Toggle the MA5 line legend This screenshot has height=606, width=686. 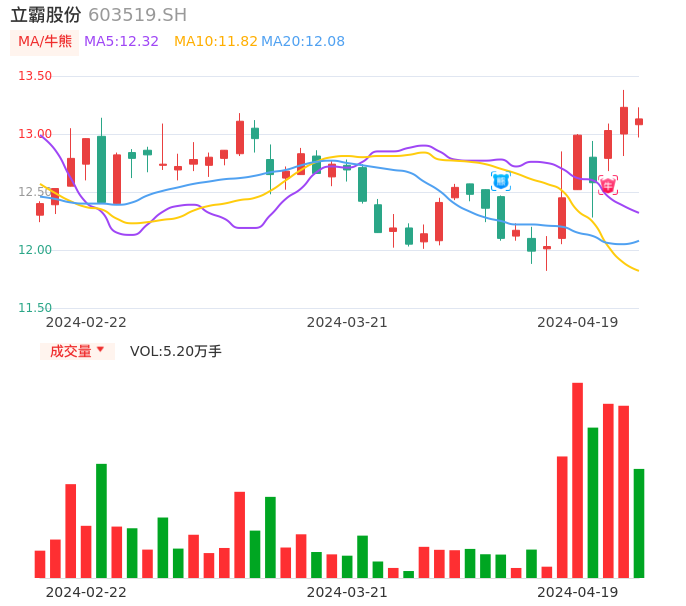click(121, 41)
